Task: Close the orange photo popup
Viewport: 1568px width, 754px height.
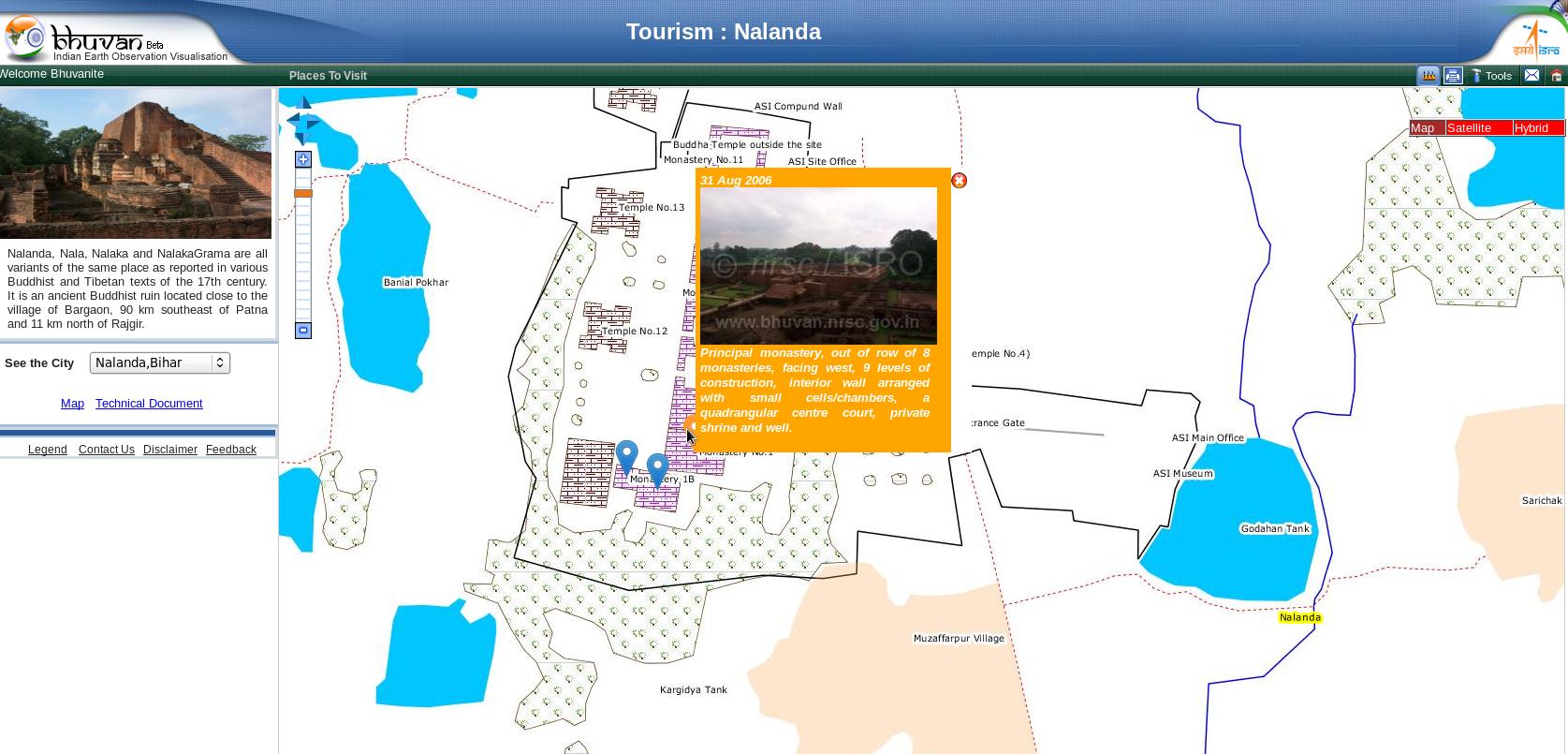Action: coord(959,180)
